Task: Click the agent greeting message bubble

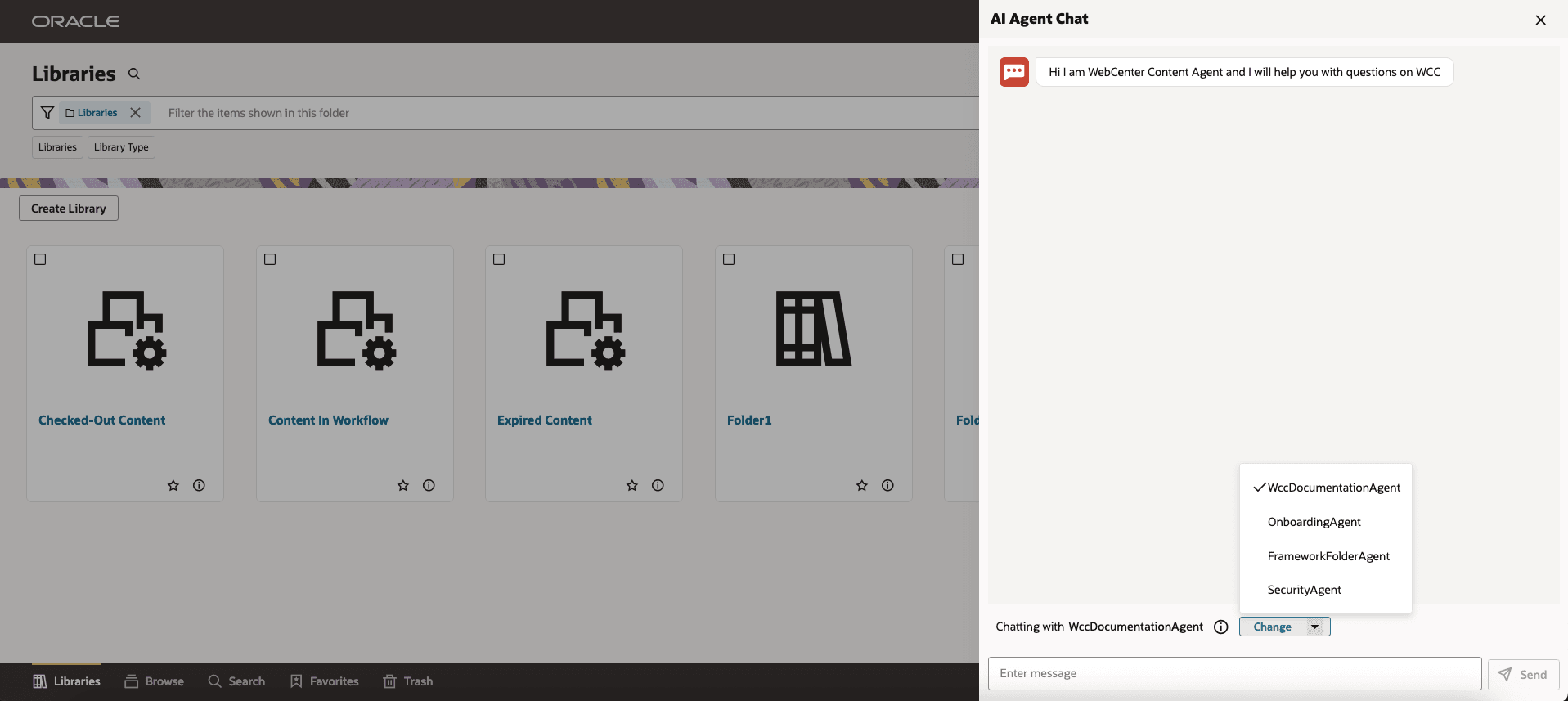Action: 1244,72
